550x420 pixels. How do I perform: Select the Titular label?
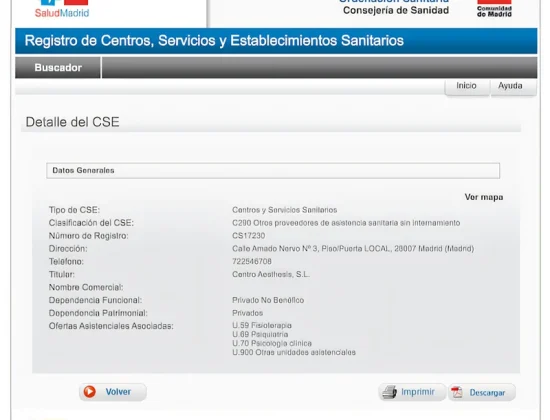click(62, 274)
